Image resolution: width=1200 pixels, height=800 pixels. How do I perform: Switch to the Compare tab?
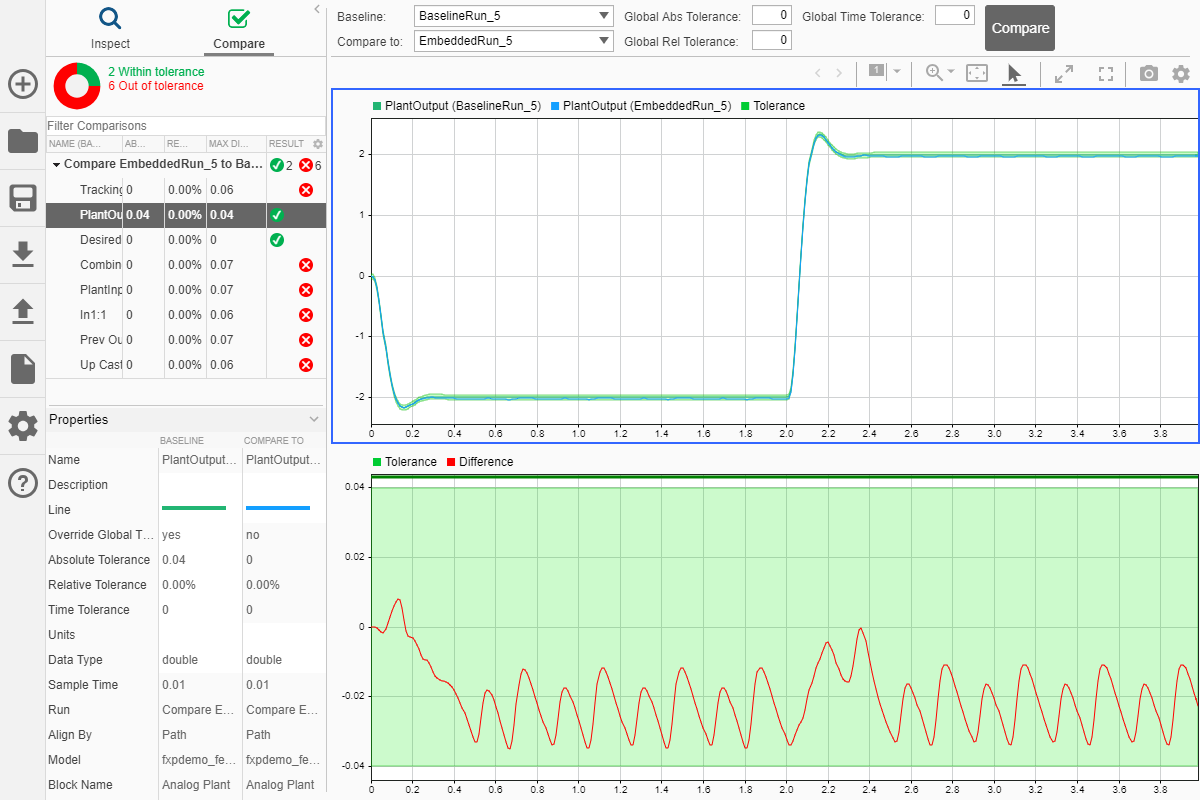tap(239, 28)
